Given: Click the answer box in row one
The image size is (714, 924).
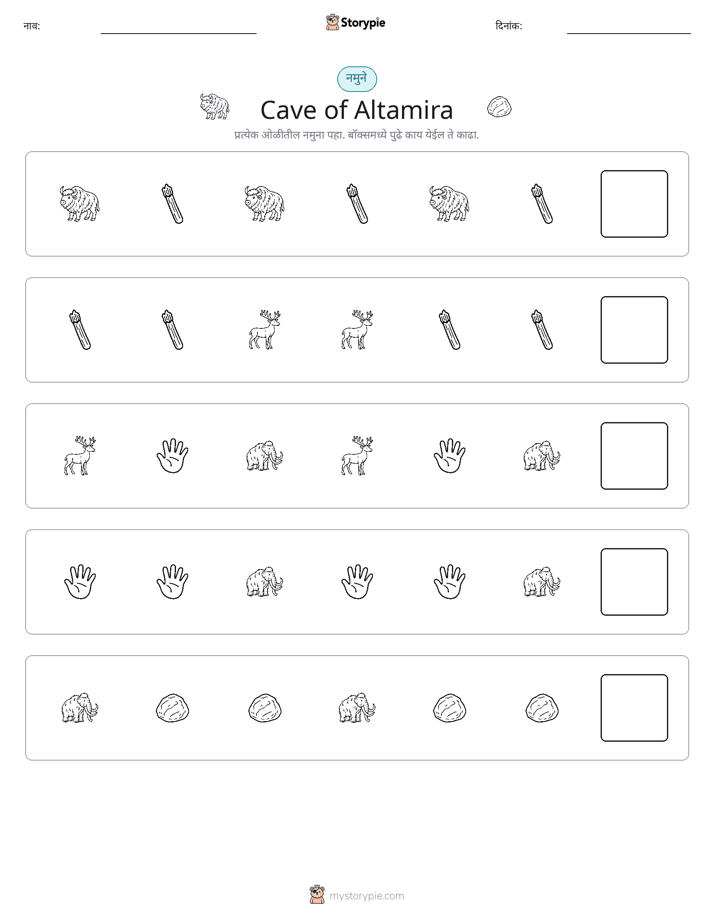Looking at the screenshot, I should 634,204.
